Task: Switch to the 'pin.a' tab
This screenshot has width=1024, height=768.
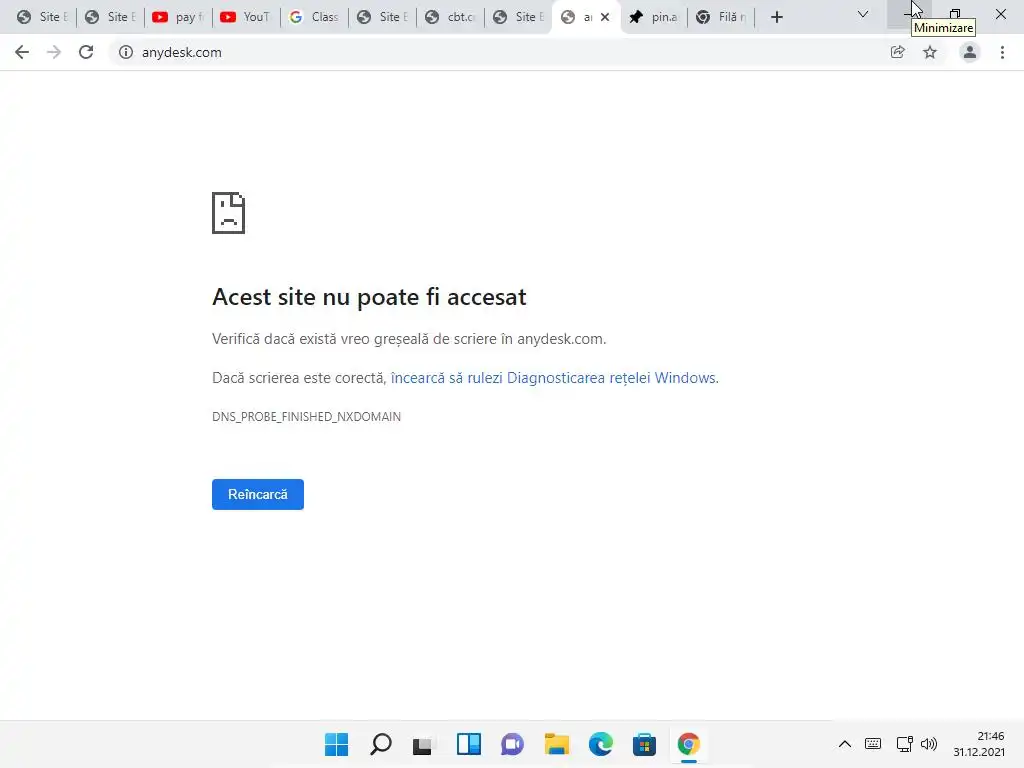Action: tap(653, 17)
